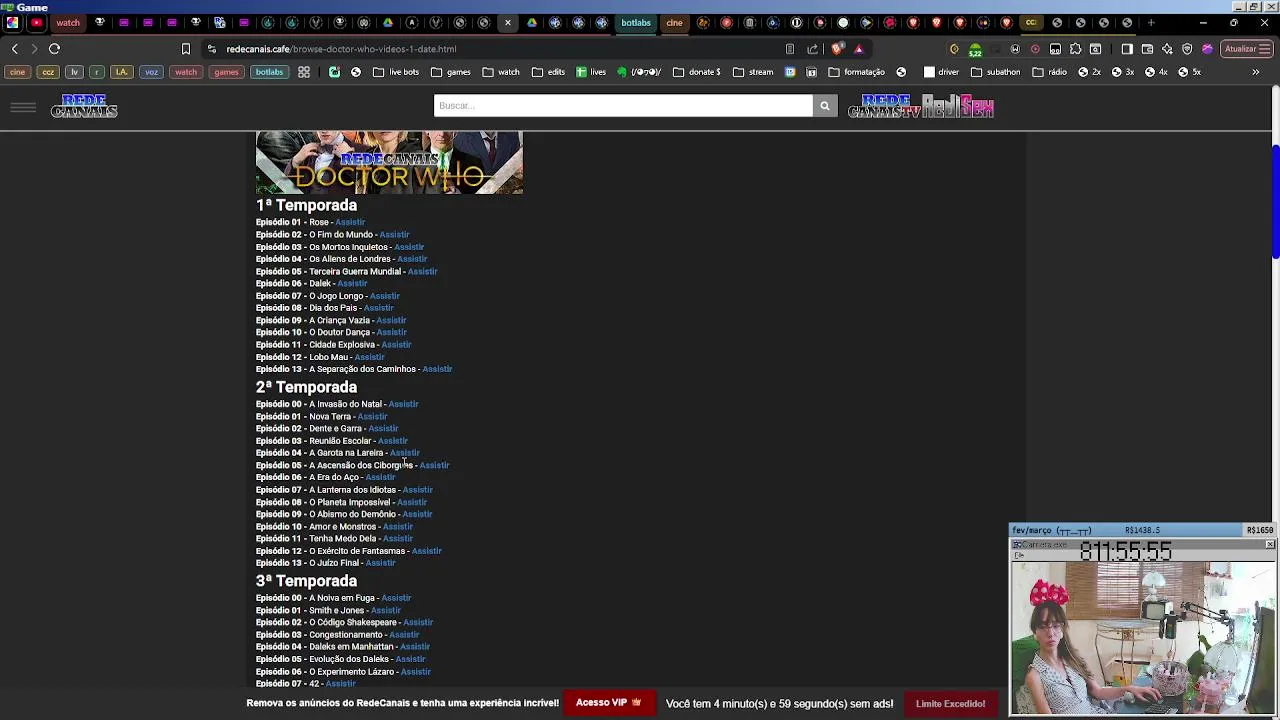The height and width of the screenshot is (720, 1280).
Task: Open the 'rádio' bookmark folder
Action: [x=1049, y=72]
